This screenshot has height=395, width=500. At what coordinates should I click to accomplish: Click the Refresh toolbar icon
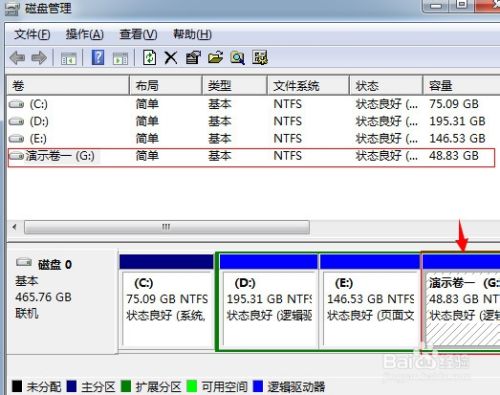149,58
